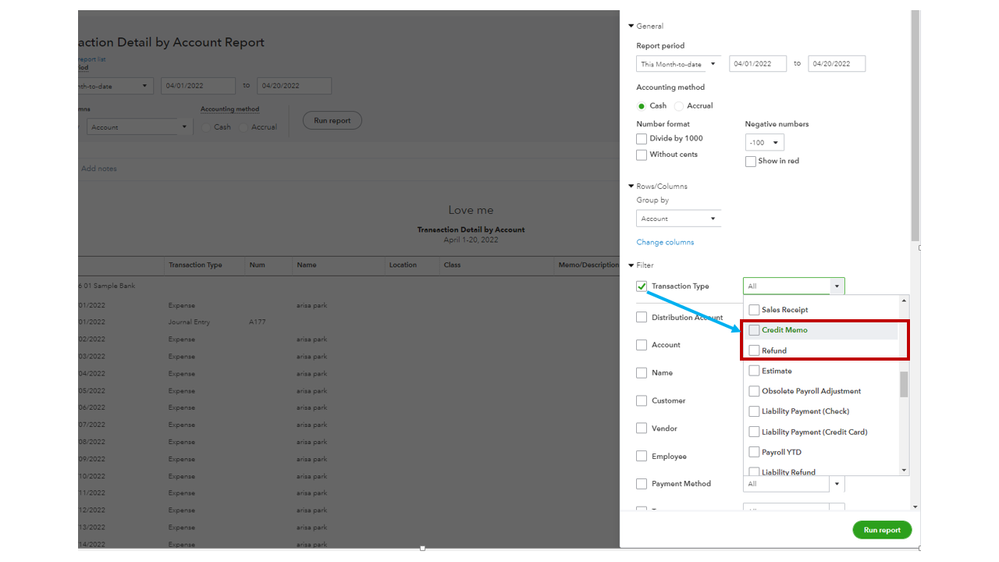Viewport: 999px width, 562px height.
Task: Check Credit Memo in the type list
Action: point(754,330)
